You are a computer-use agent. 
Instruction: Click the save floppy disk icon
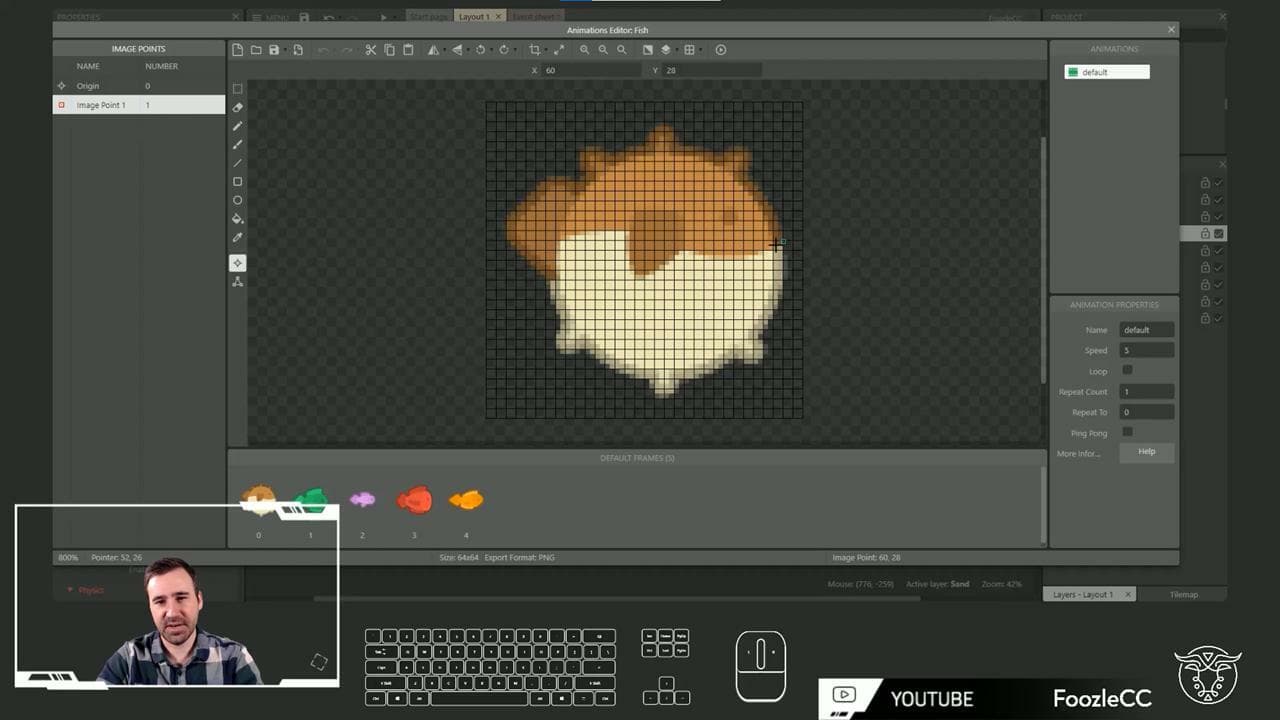click(274, 50)
